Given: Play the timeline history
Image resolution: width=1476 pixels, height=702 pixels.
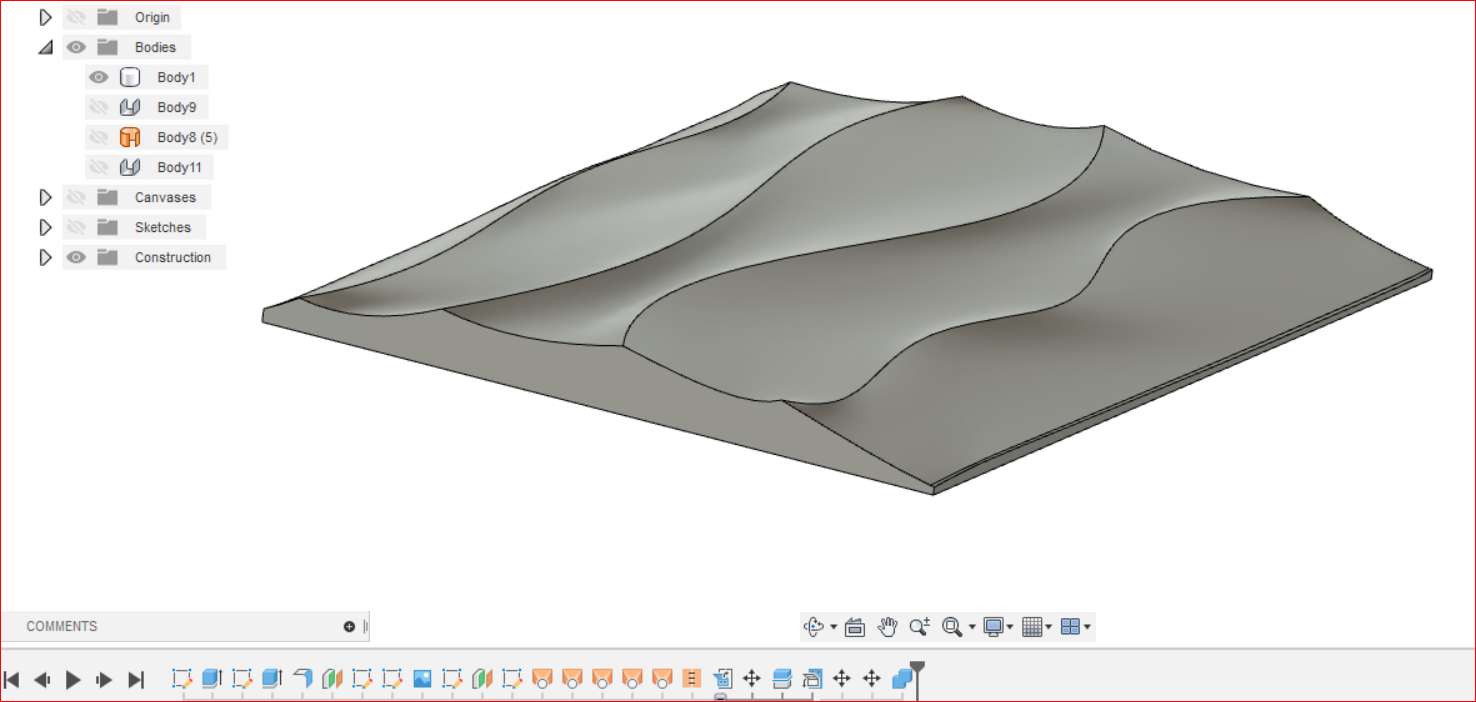Looking at the screenshot, I should click(73, 680).
